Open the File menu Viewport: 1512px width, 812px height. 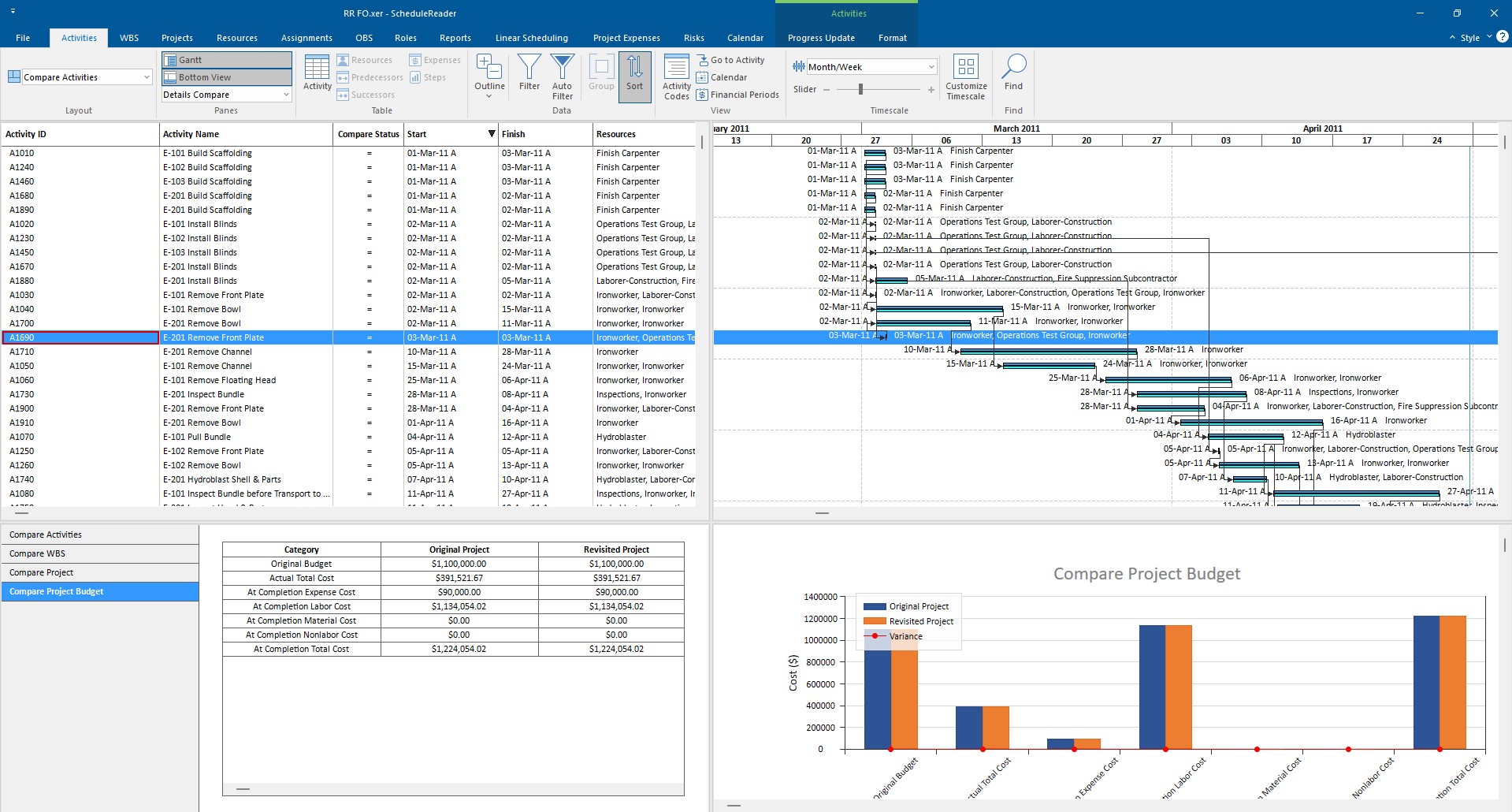point(23,38)
